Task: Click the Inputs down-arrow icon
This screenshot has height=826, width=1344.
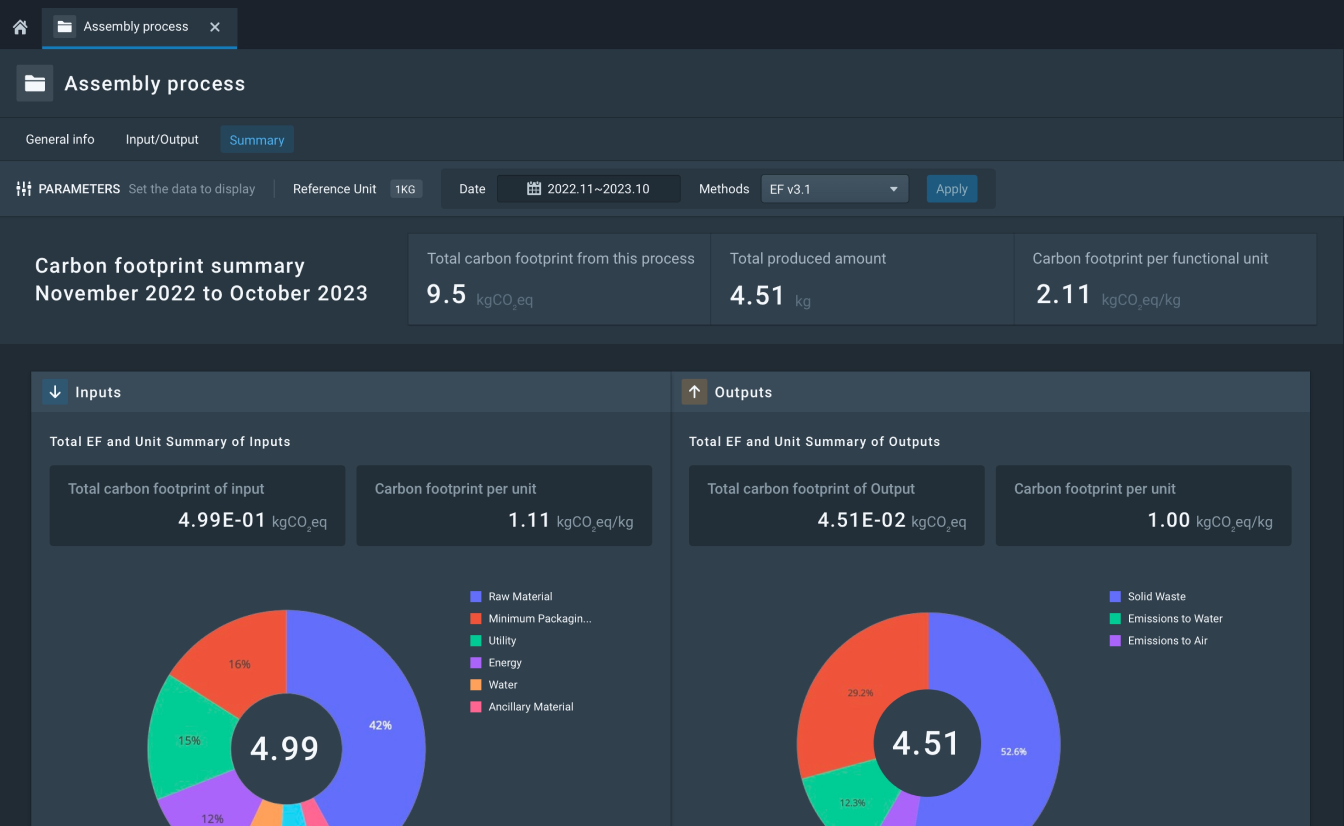Action: click(55, 392)
